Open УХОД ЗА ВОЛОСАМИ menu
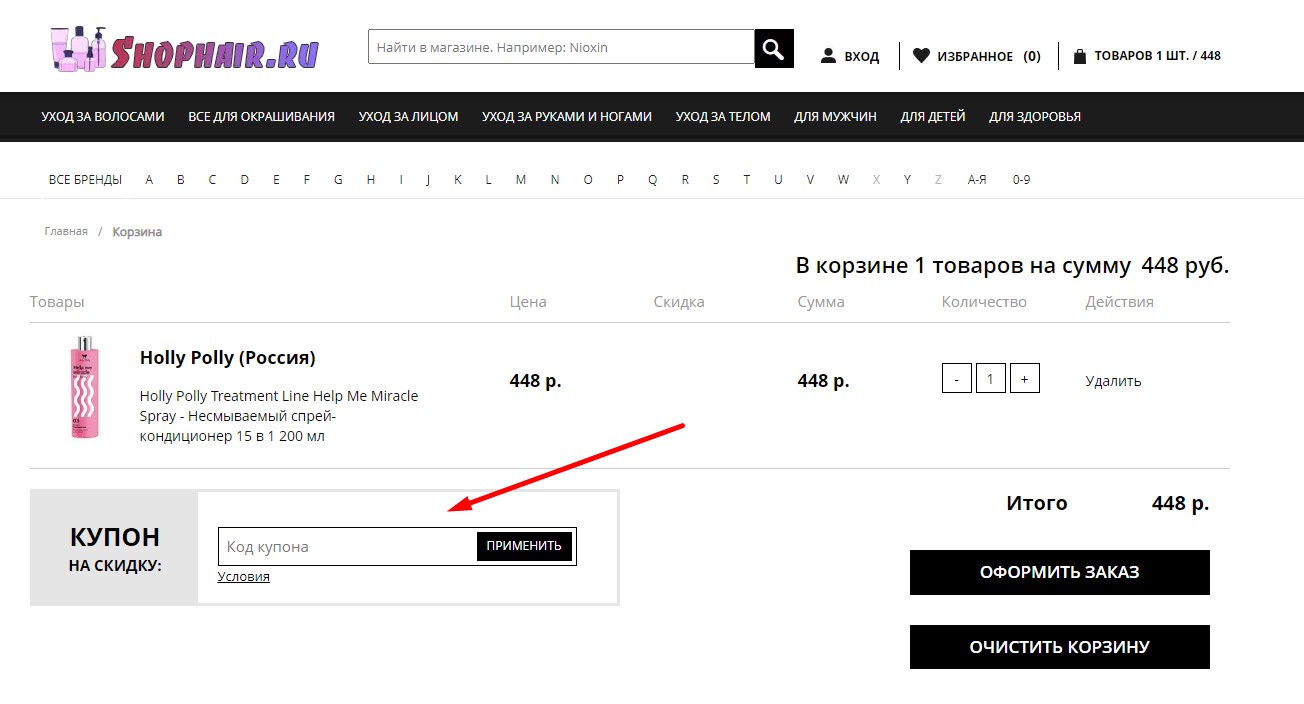 pyautogui.click(x=103, y=117)
